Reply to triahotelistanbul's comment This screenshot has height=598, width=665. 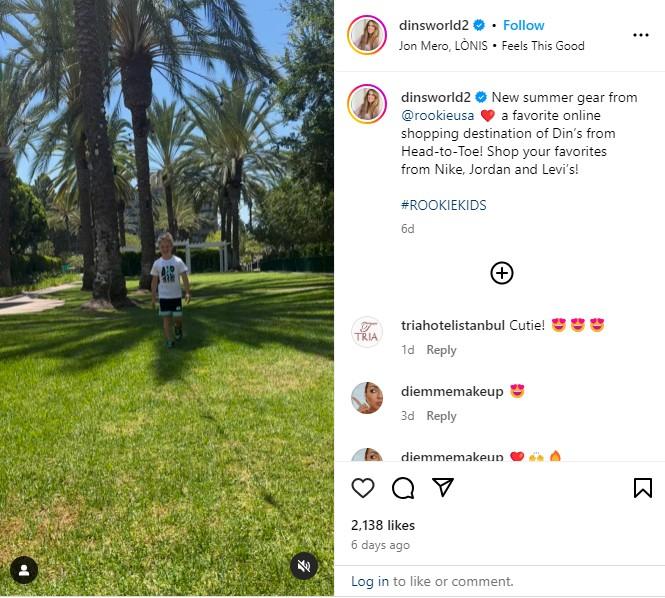point(441,350)
